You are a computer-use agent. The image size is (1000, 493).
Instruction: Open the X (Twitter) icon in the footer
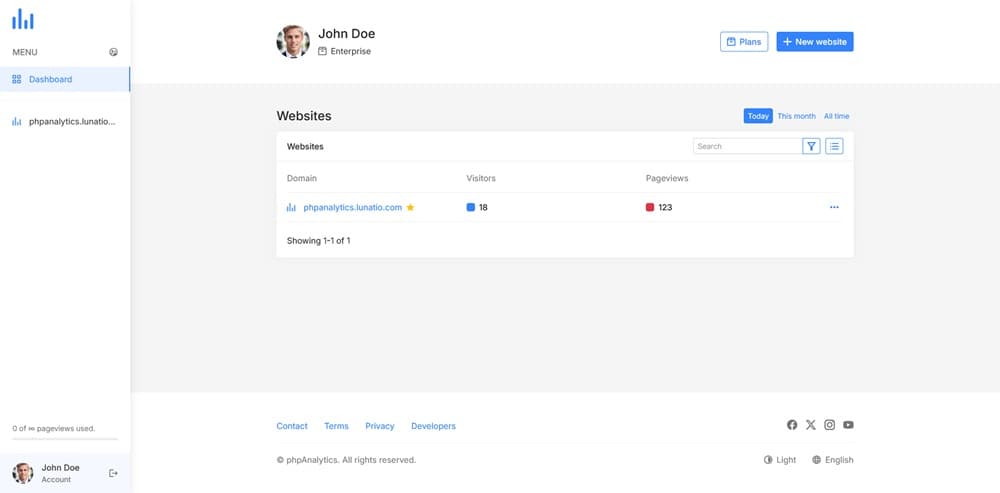click(811, 425)
